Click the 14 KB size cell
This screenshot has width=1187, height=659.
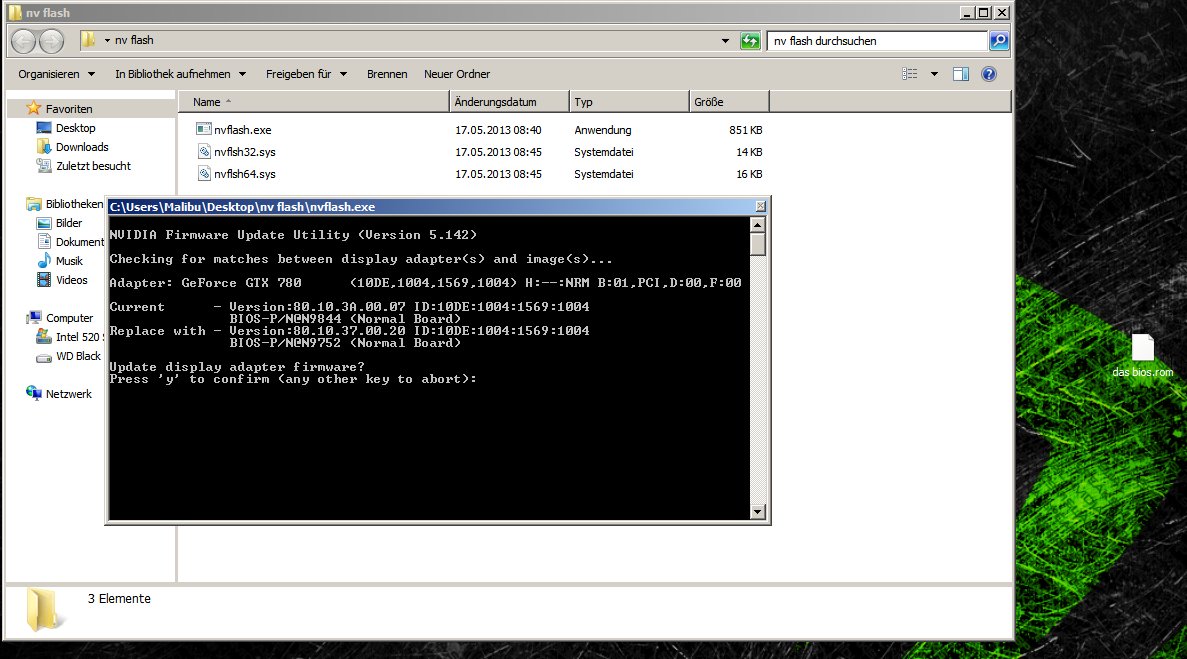tap(749, 152)
